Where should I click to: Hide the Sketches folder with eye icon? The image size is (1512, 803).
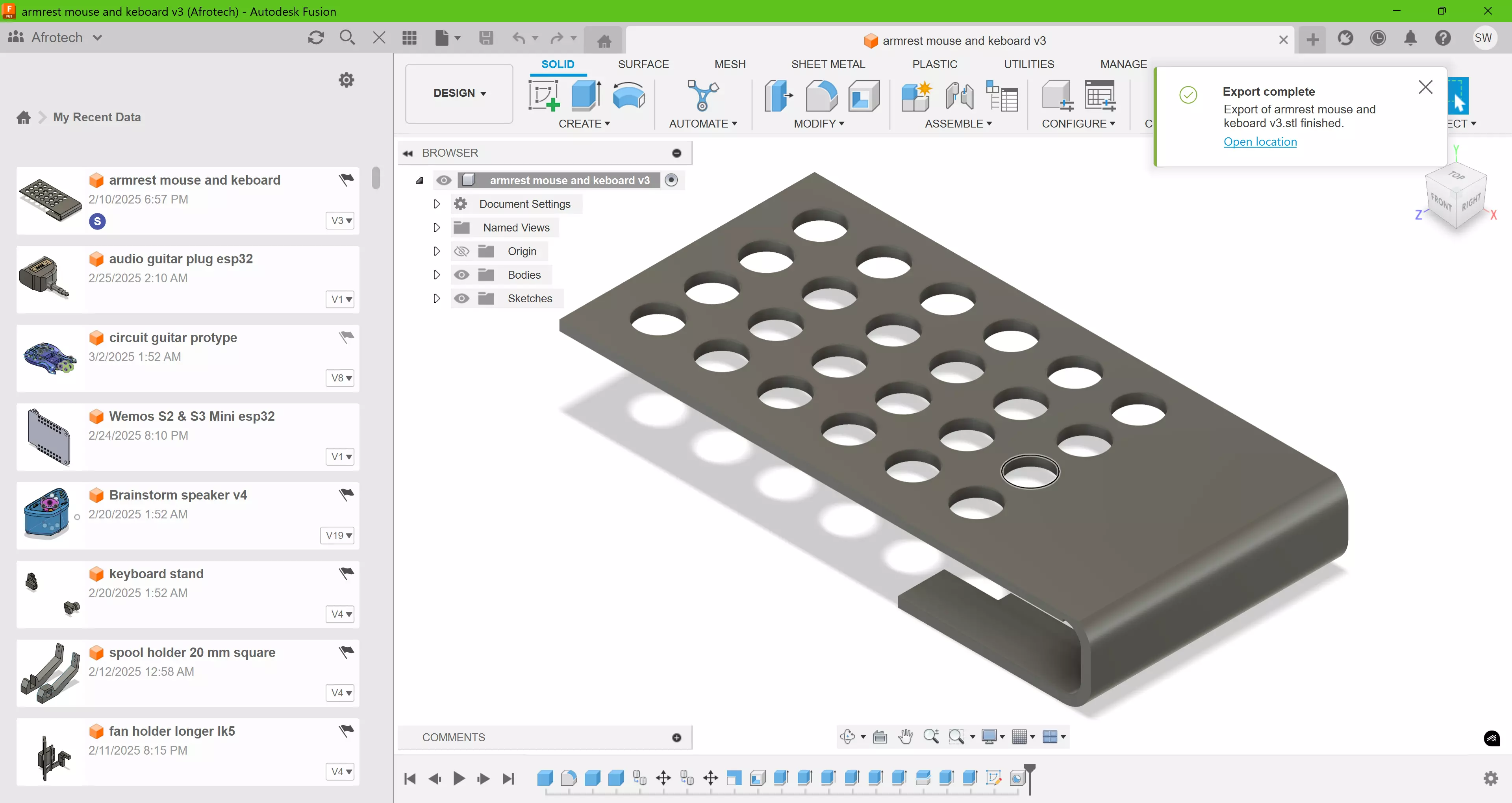coord(461,298)
